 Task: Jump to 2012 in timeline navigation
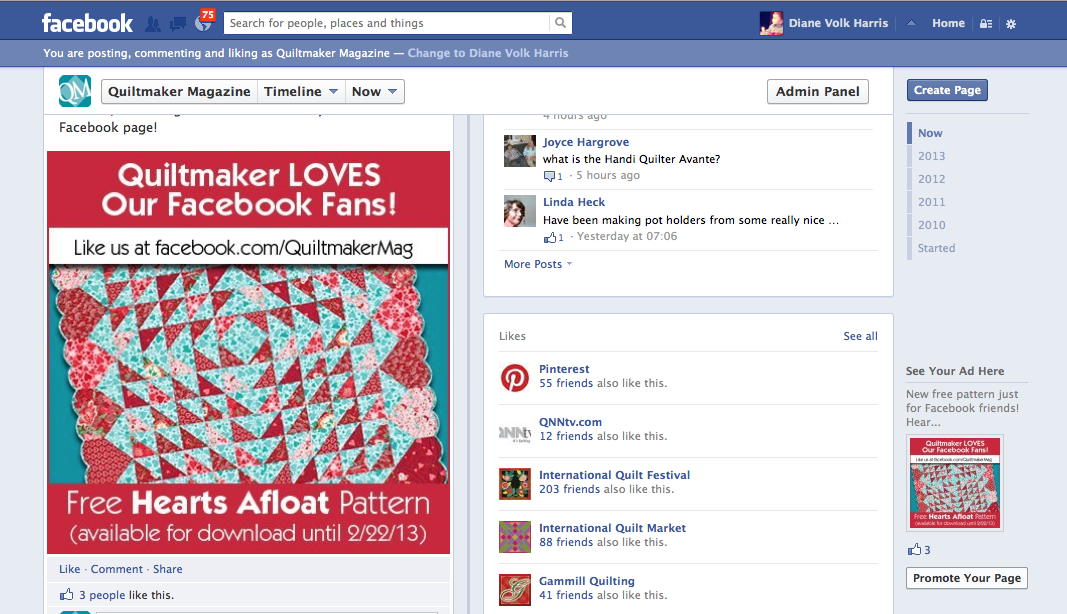(x=931, y=179)
